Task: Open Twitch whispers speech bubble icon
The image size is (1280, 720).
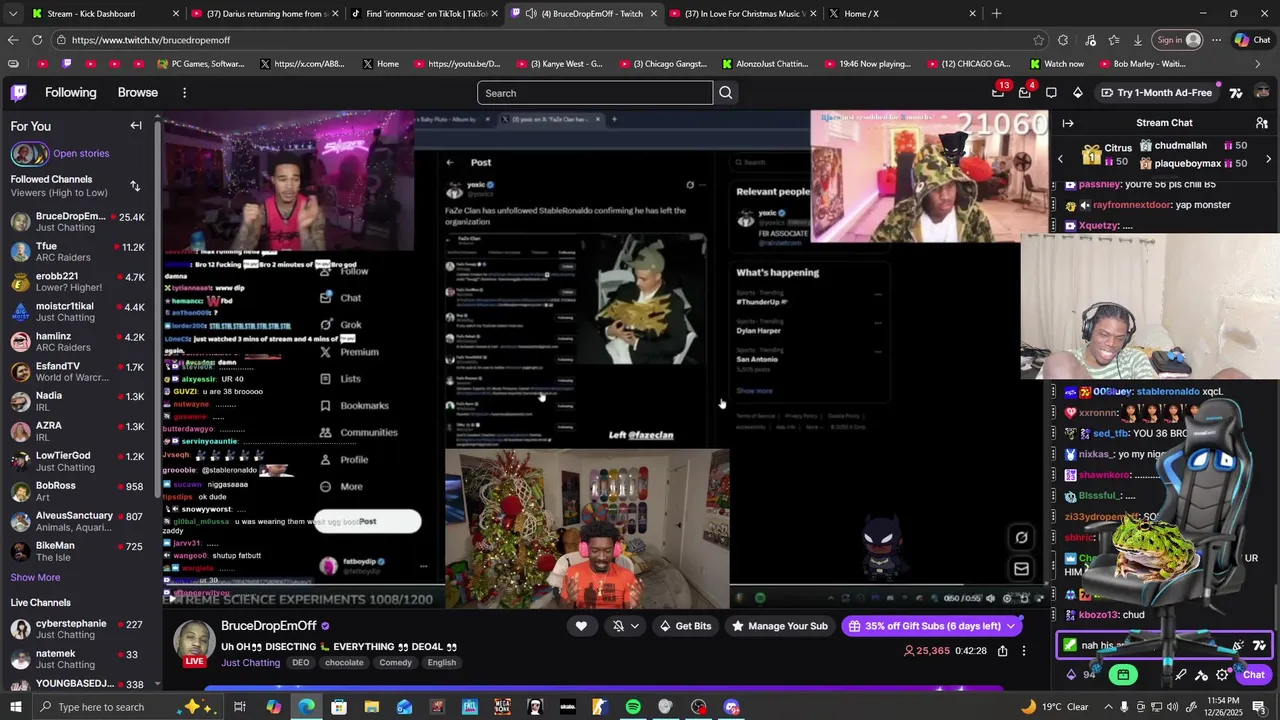Action: point(1051,93)
